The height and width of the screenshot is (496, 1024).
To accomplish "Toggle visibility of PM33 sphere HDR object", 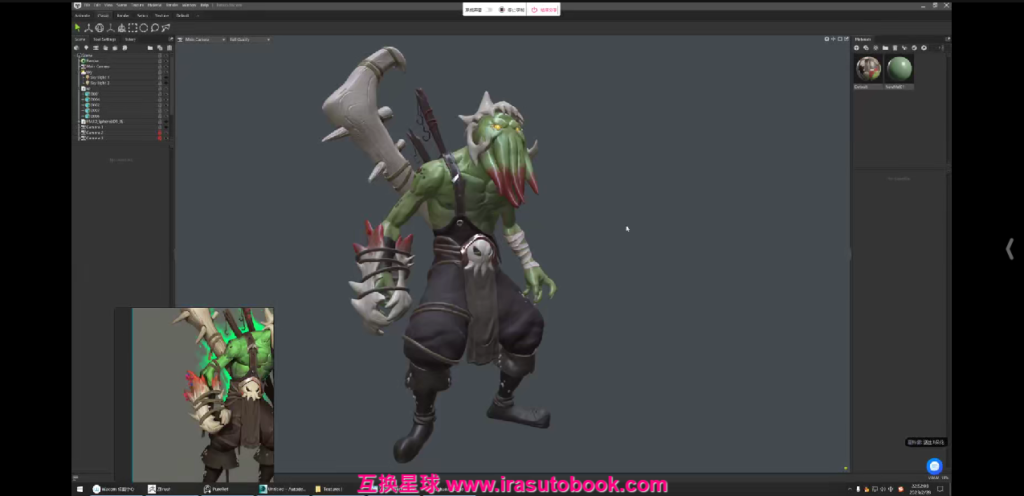I will [166, 121].
